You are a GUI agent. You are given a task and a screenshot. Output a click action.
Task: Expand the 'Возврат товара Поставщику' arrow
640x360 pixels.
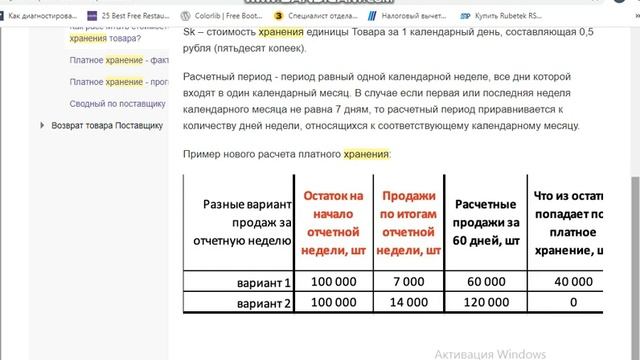[x=42, y=125]
